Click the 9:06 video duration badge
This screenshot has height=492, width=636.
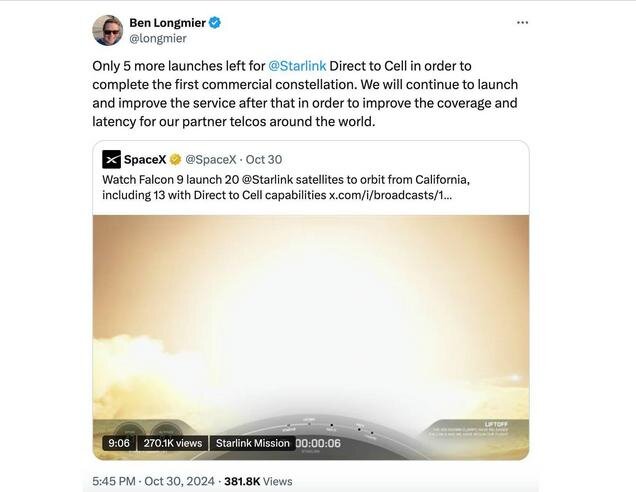pyautogui.click(x=119, y=443)
